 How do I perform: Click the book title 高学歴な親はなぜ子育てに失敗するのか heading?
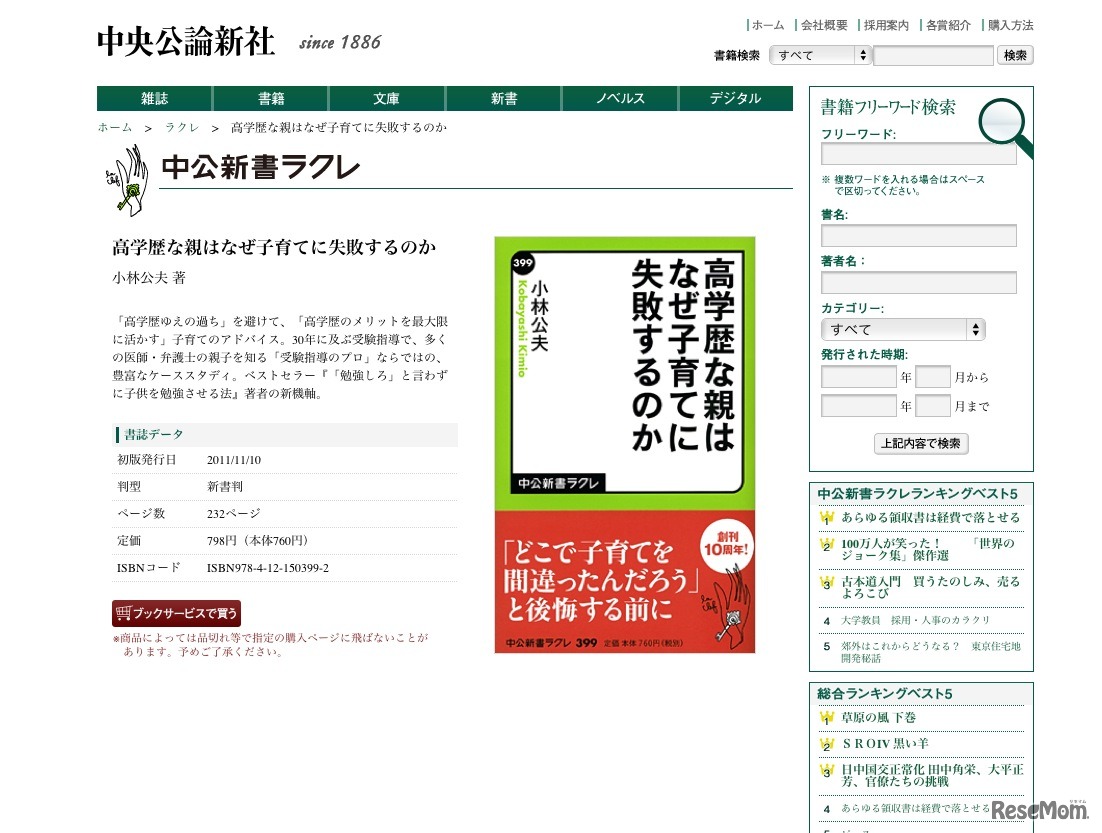[274, 247]
